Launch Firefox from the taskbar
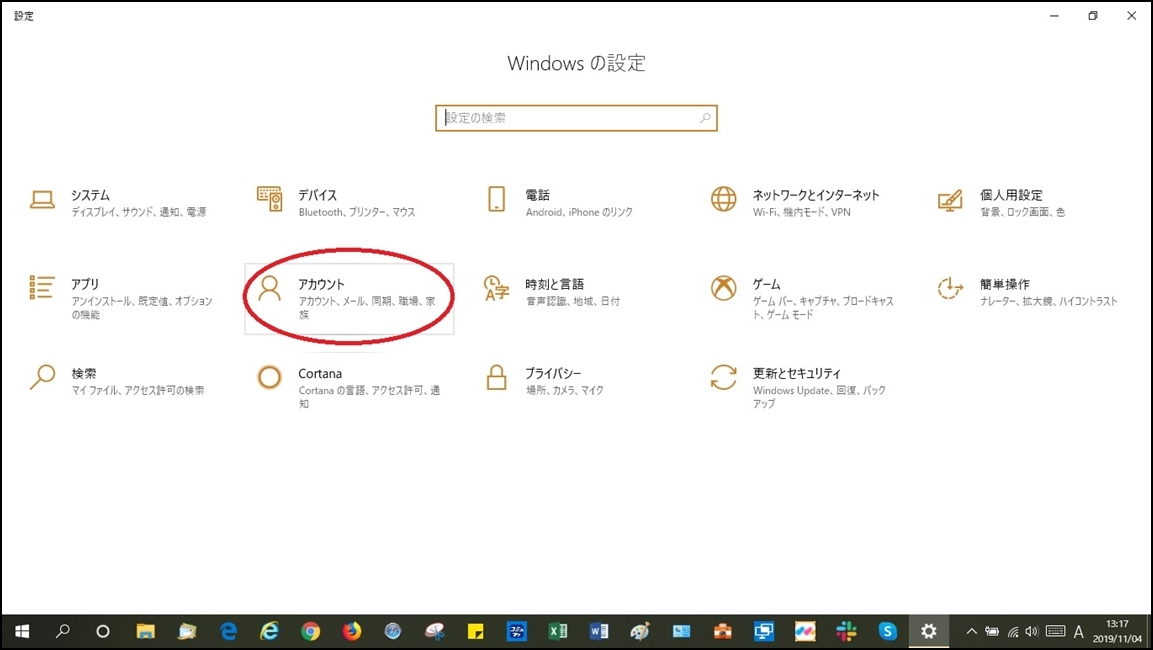Screen dimensions: 1153x650 [x=351, y=631]
